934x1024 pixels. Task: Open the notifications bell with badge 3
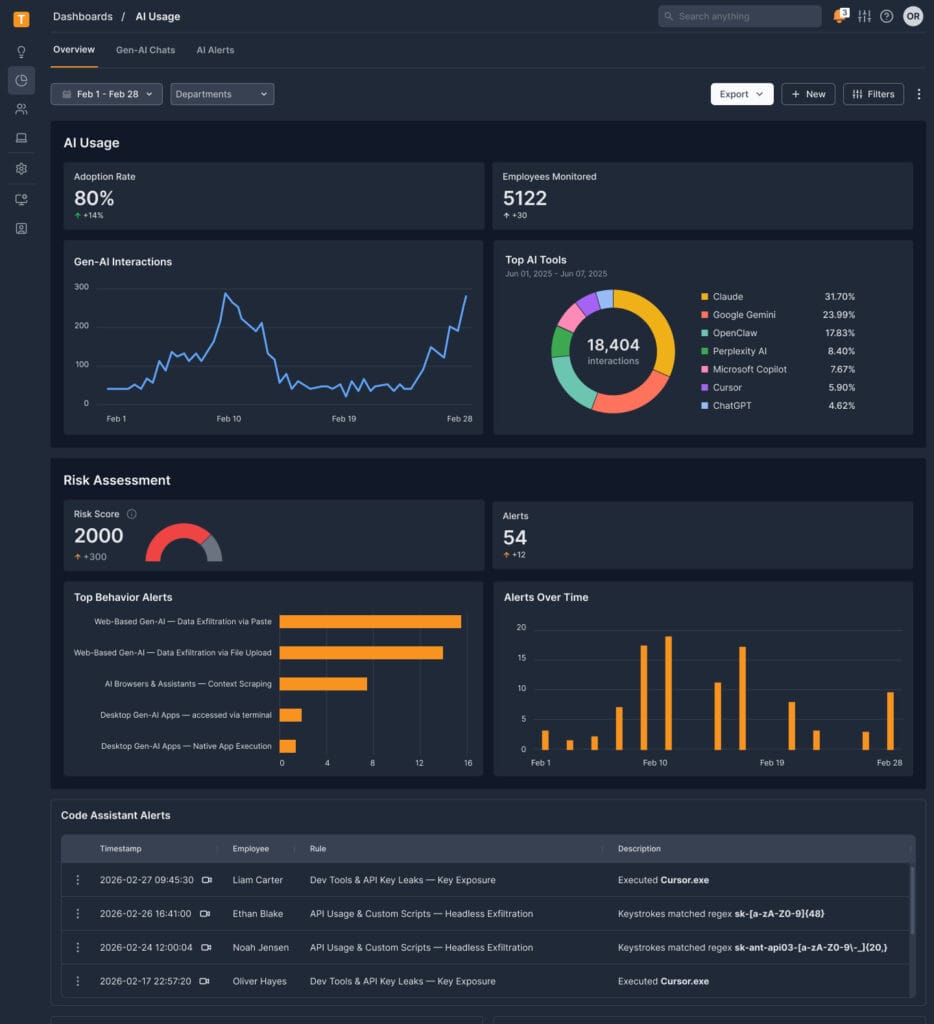coord(839,16)
